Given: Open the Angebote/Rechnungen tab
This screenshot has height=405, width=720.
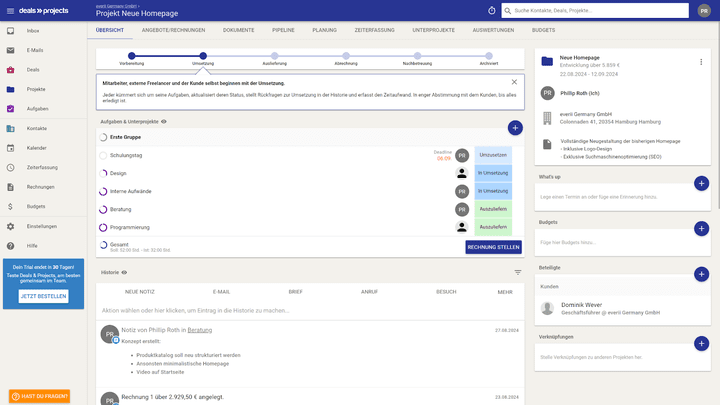Looking at the screenshot, I should pyautogui.click(x=173, y=30).
